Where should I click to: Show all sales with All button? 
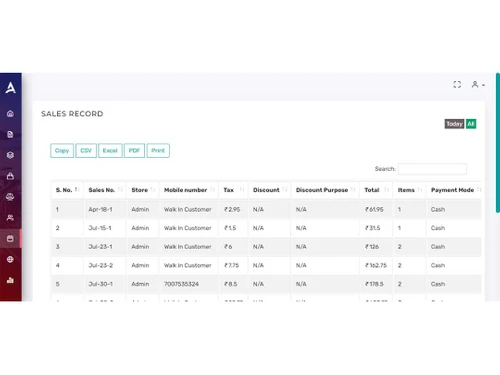471,124
